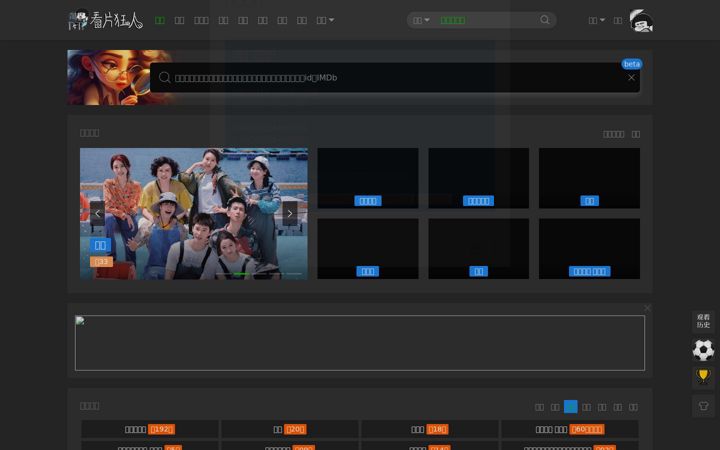Show the next carousel slide
The image size is (720, 450).
point(290,214)
